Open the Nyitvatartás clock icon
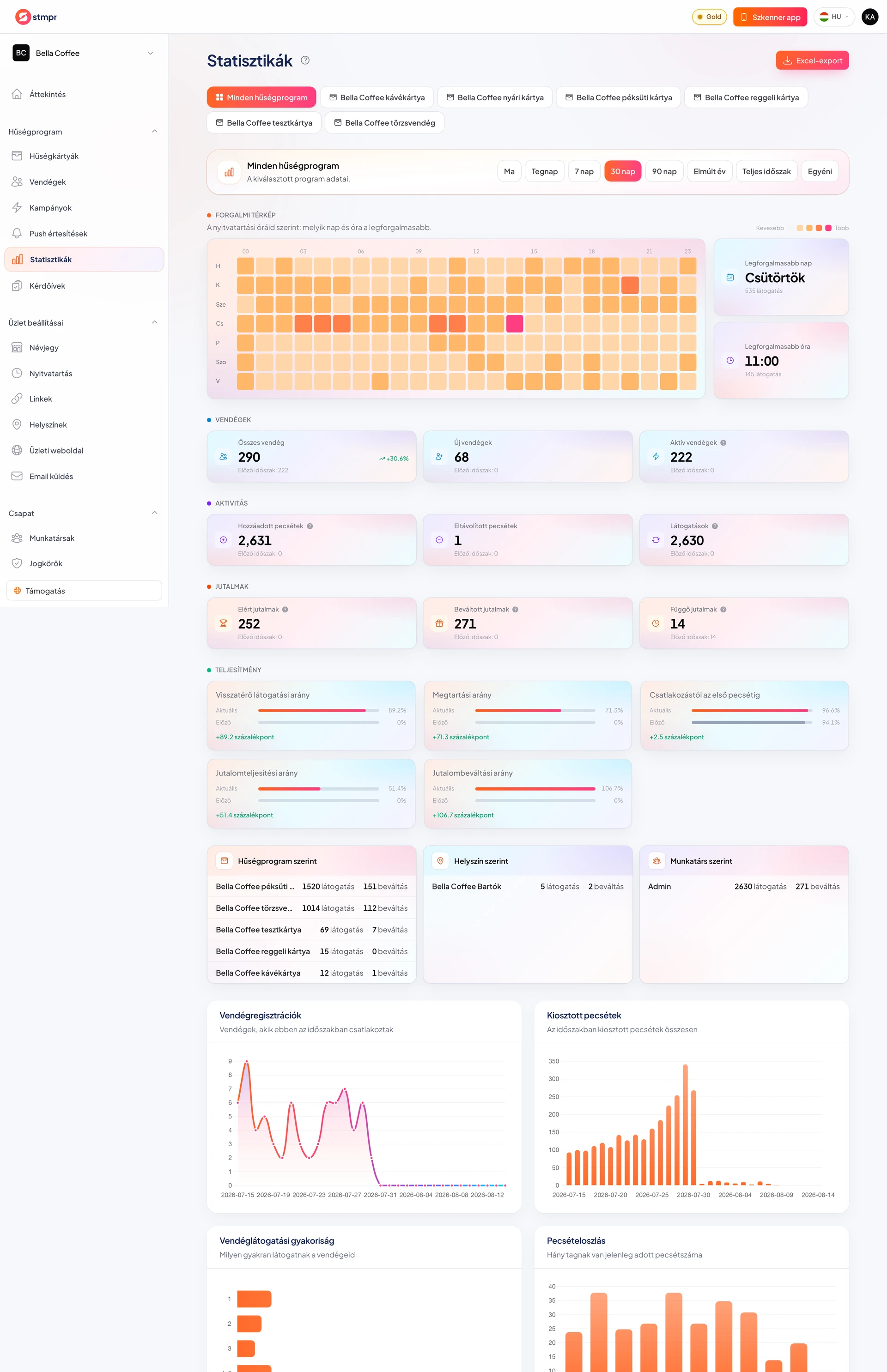Viewport: 887px width, 1372px height. point(17,373)
